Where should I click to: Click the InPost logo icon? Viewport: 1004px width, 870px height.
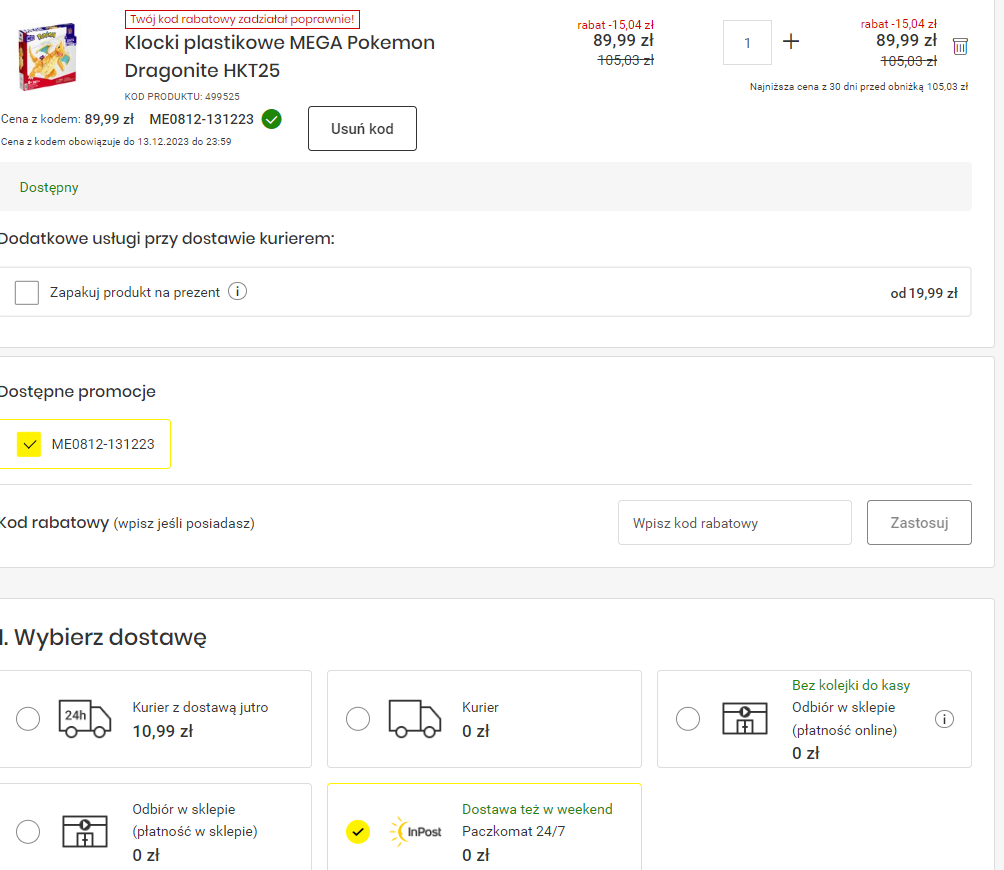tap(416, 832)
